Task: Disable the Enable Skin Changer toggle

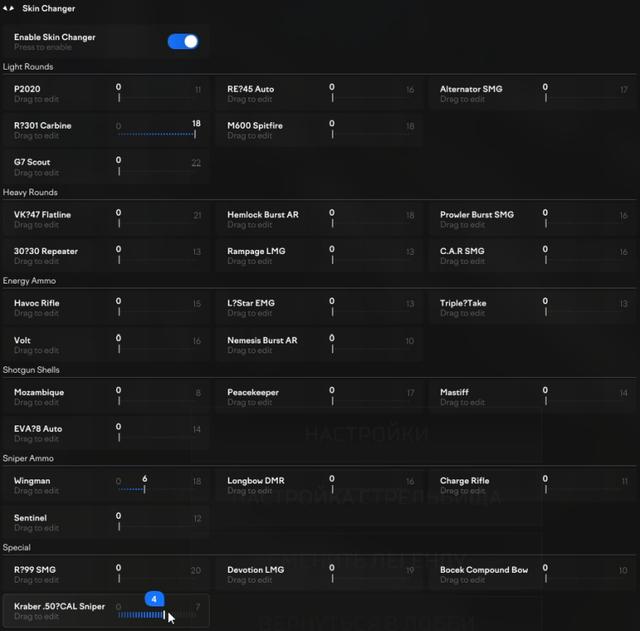Action: point(183,42)
